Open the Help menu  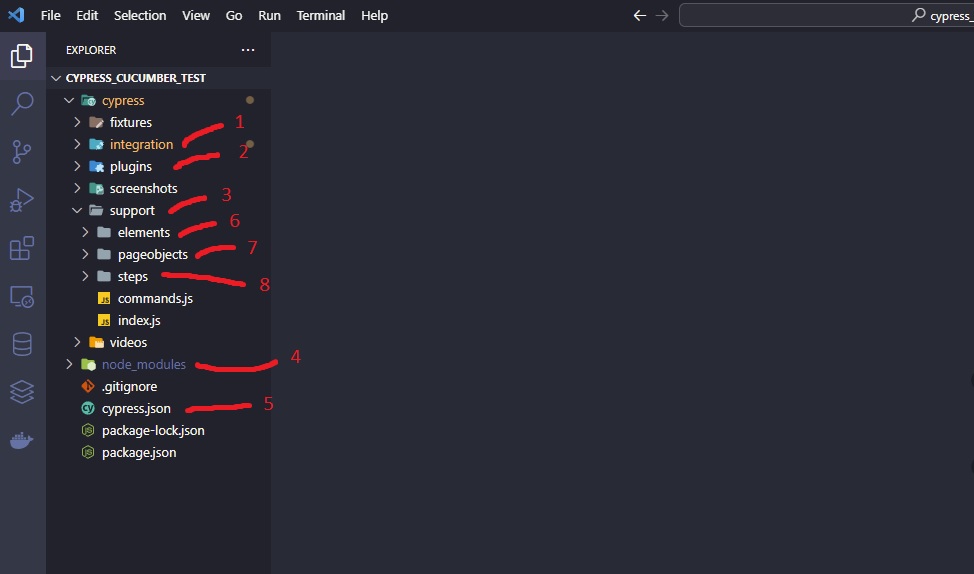pyautogui.click(x=375, y=16)
